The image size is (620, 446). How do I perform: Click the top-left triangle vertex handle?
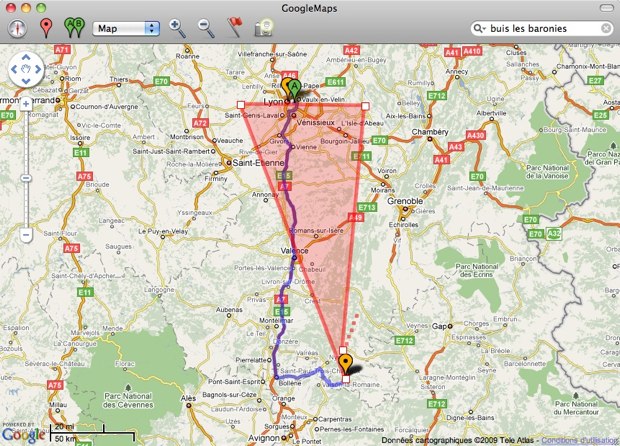pos(241,105)
